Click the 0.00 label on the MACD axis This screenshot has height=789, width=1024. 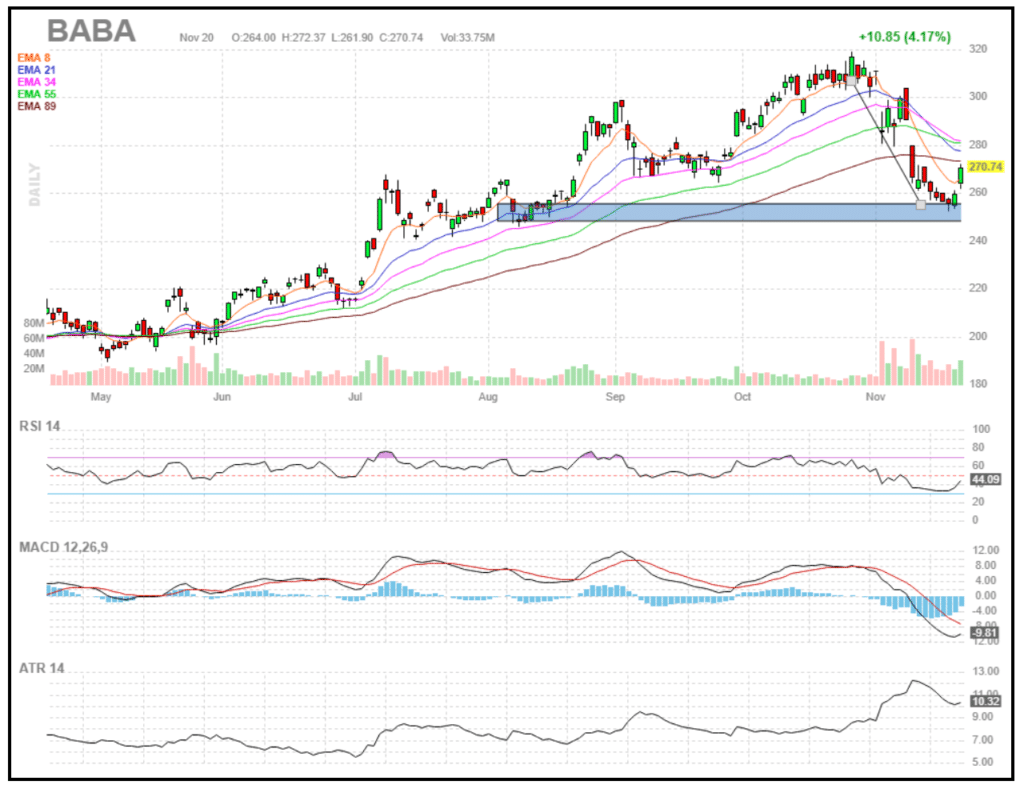coord(985,596)
